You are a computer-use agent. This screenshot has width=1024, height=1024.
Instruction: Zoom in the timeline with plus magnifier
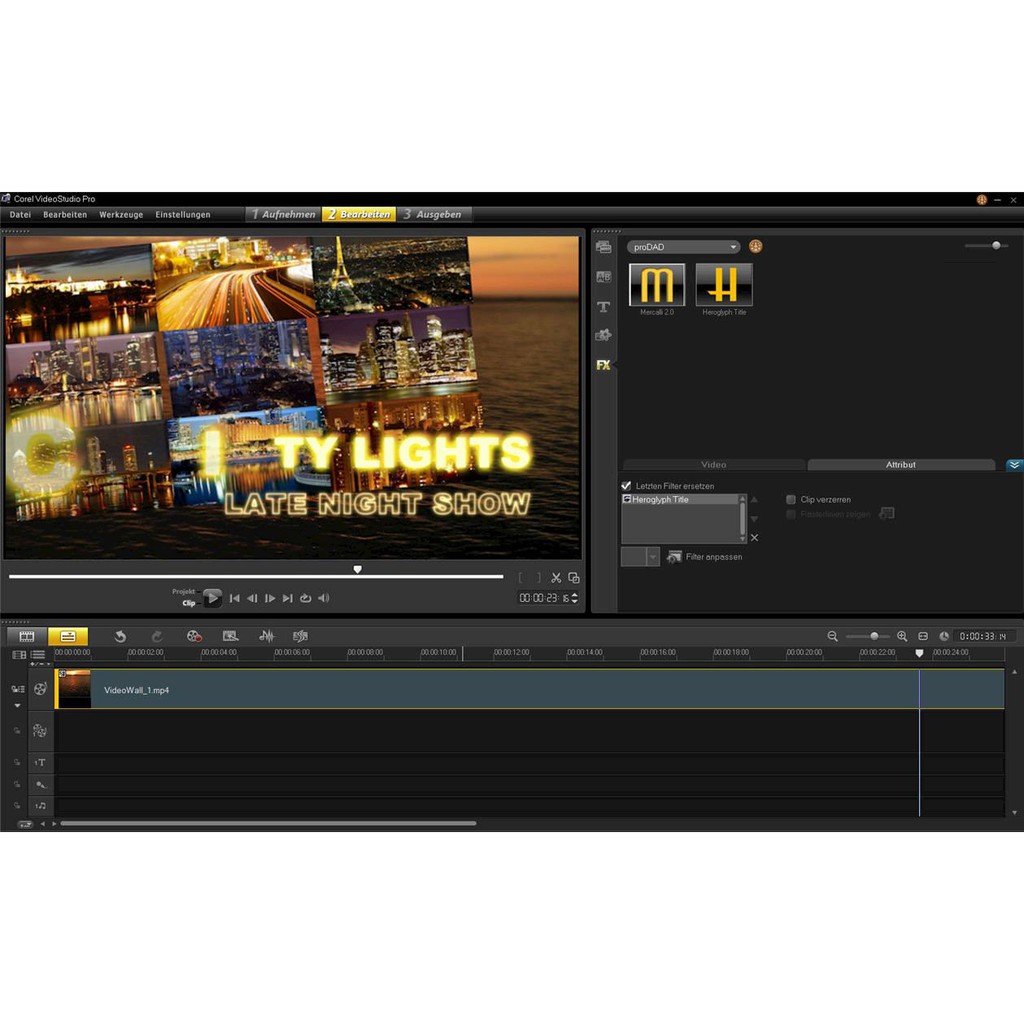pos(902,636)
